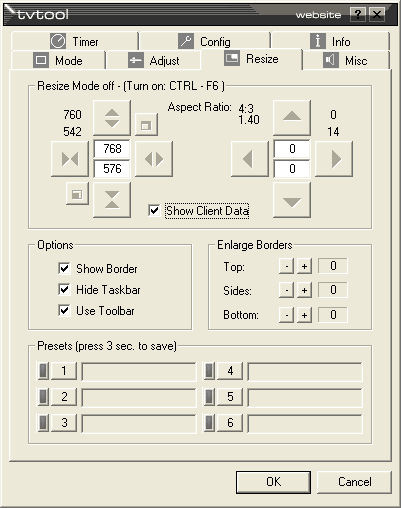
Task: Confirm the settings with the OK button
Action: (273, 482)
